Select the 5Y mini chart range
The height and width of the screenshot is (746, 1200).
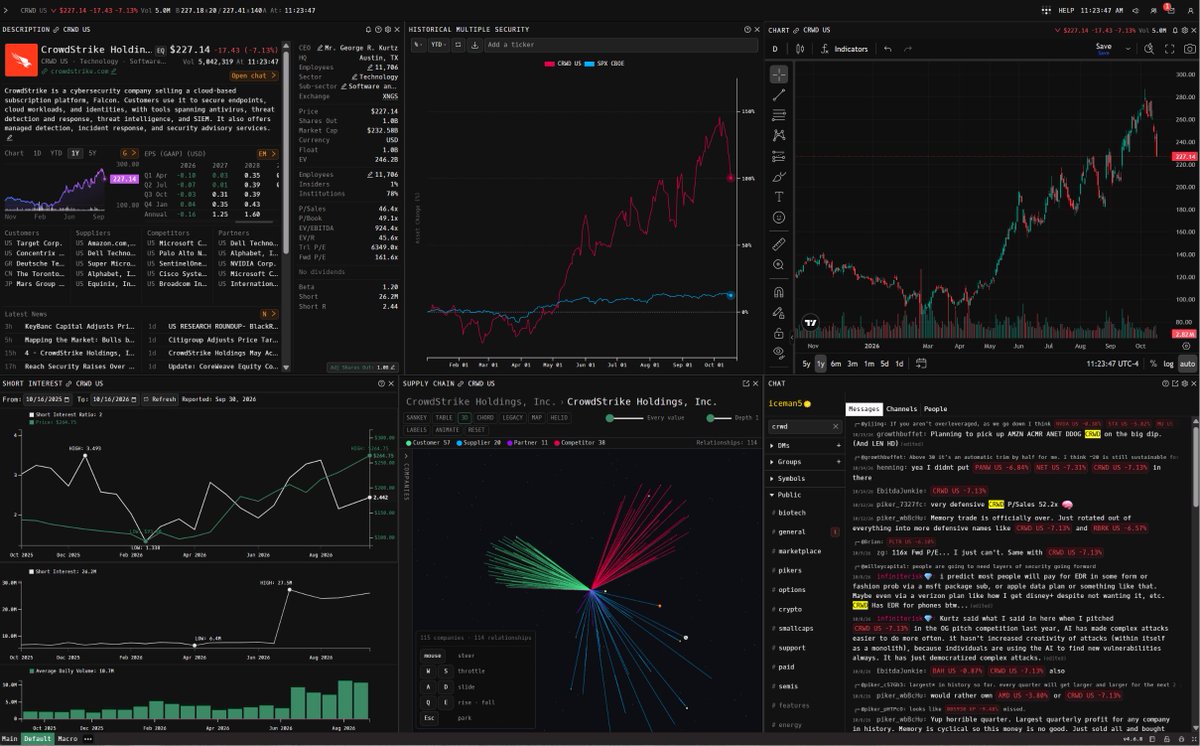(92, 153)
